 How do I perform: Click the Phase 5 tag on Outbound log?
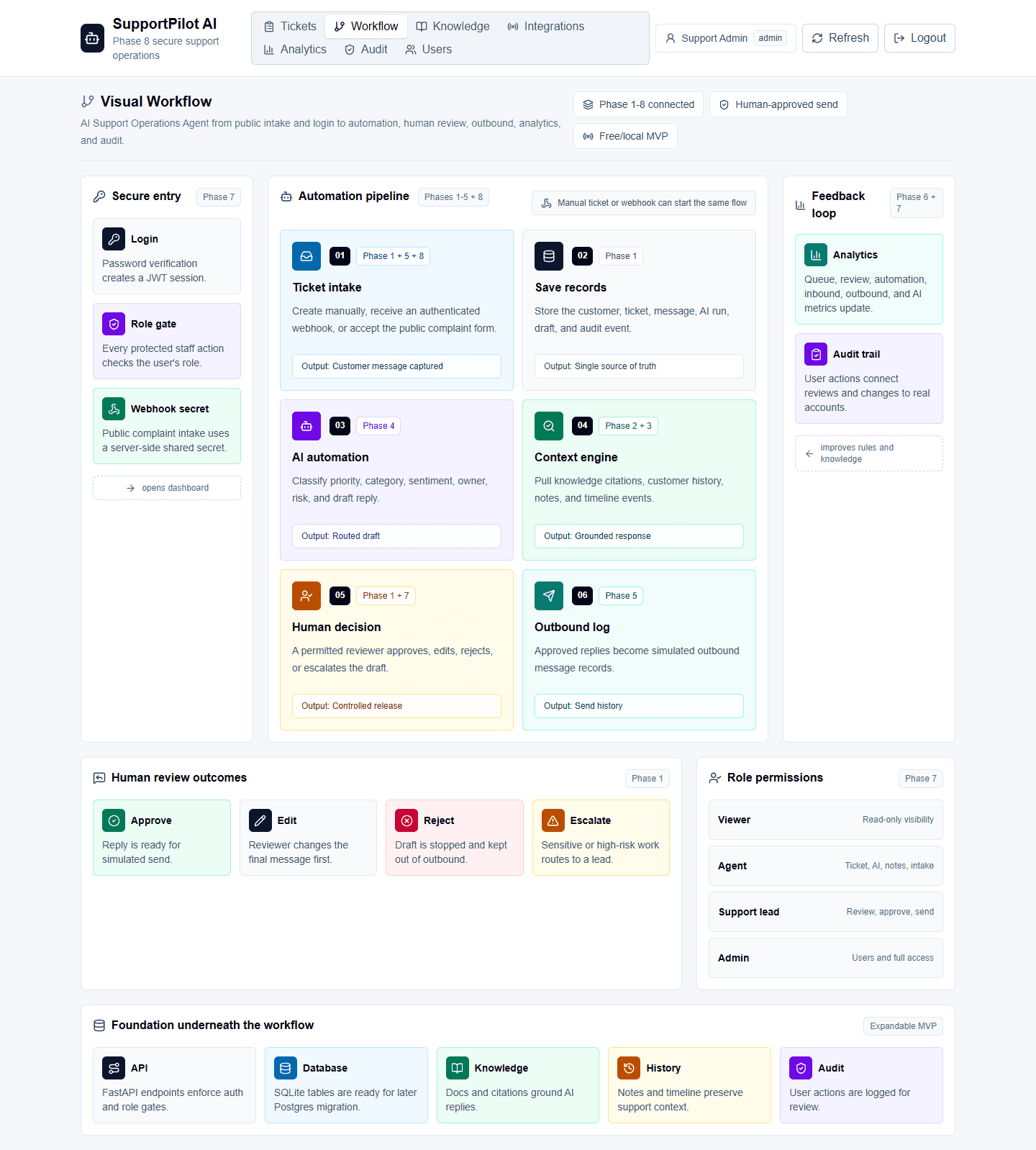[x=621, y=596]
